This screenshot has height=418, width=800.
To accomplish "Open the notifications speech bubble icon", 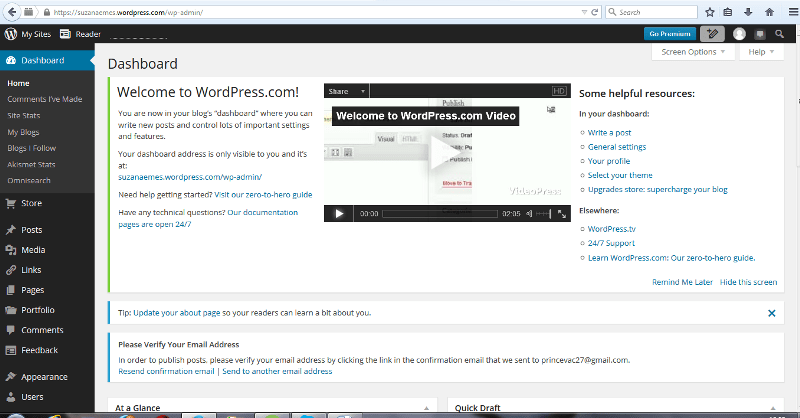I will coord(759,33).
